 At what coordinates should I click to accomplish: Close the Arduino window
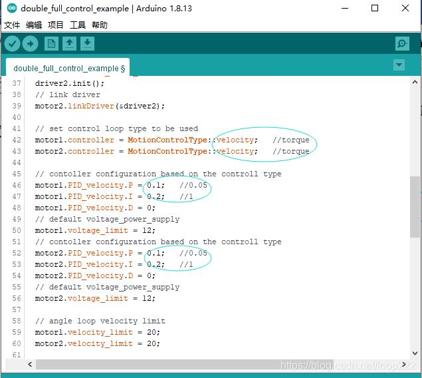coord(405,8)
